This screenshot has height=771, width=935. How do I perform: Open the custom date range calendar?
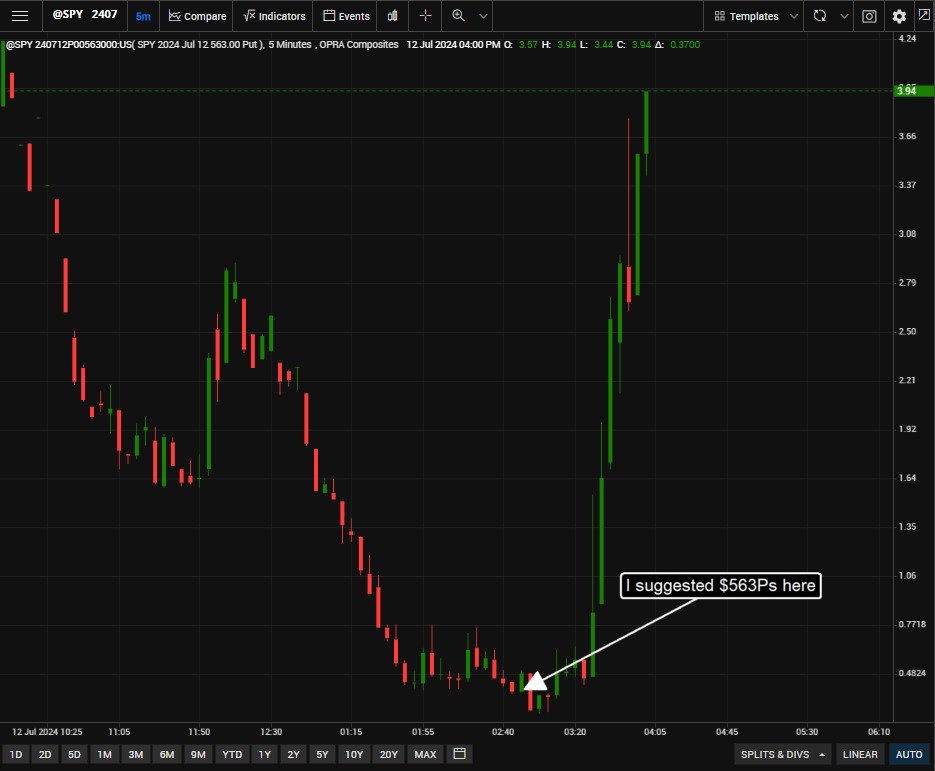(459, 754)
